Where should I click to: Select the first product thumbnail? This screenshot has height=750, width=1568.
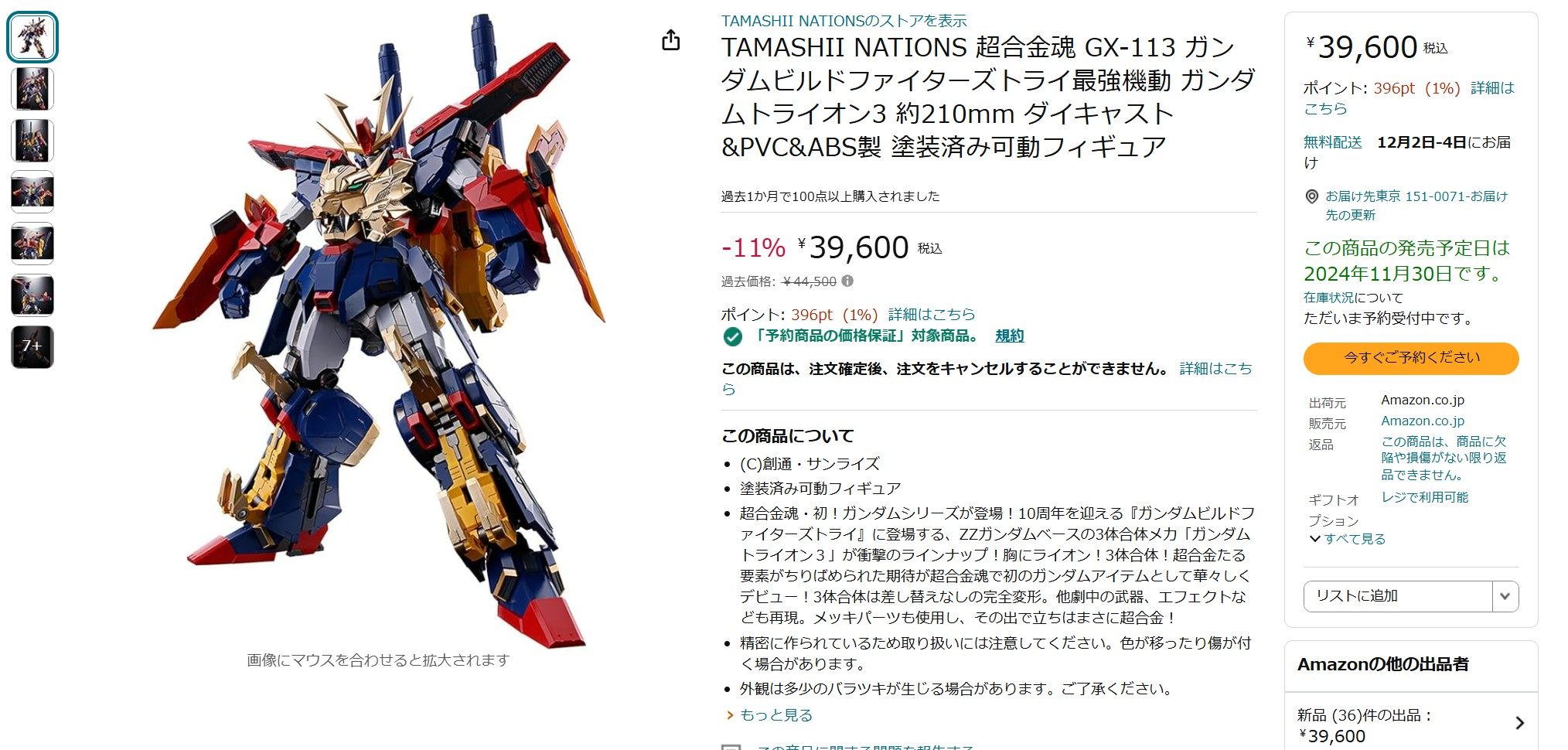point(32,37)
